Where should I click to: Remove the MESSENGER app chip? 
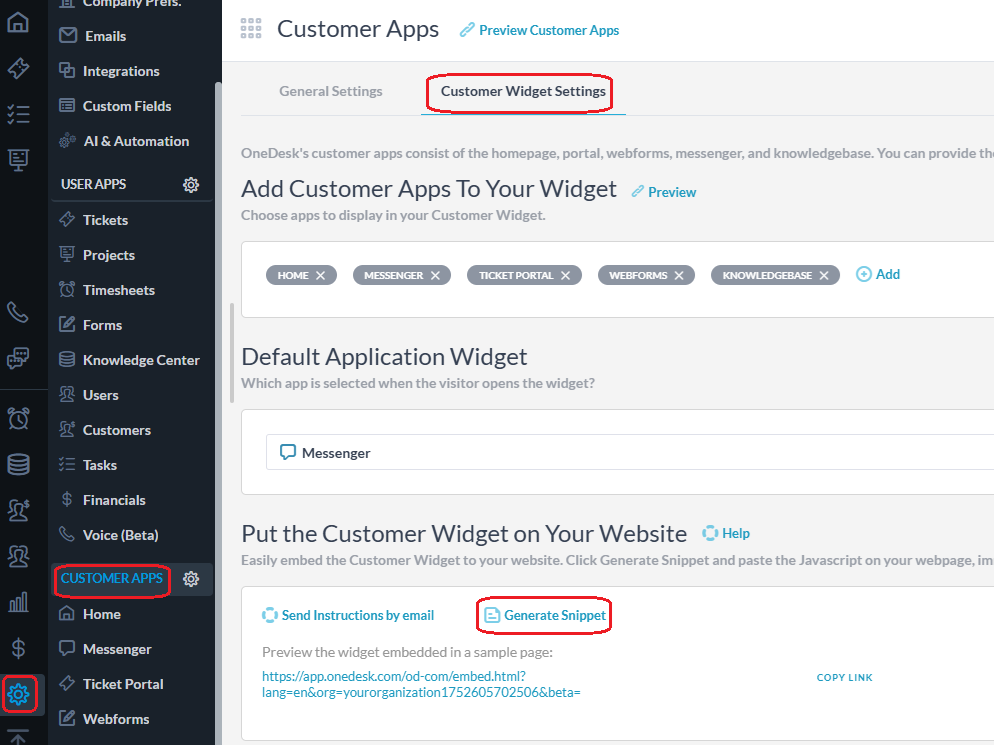pos(436,275)
